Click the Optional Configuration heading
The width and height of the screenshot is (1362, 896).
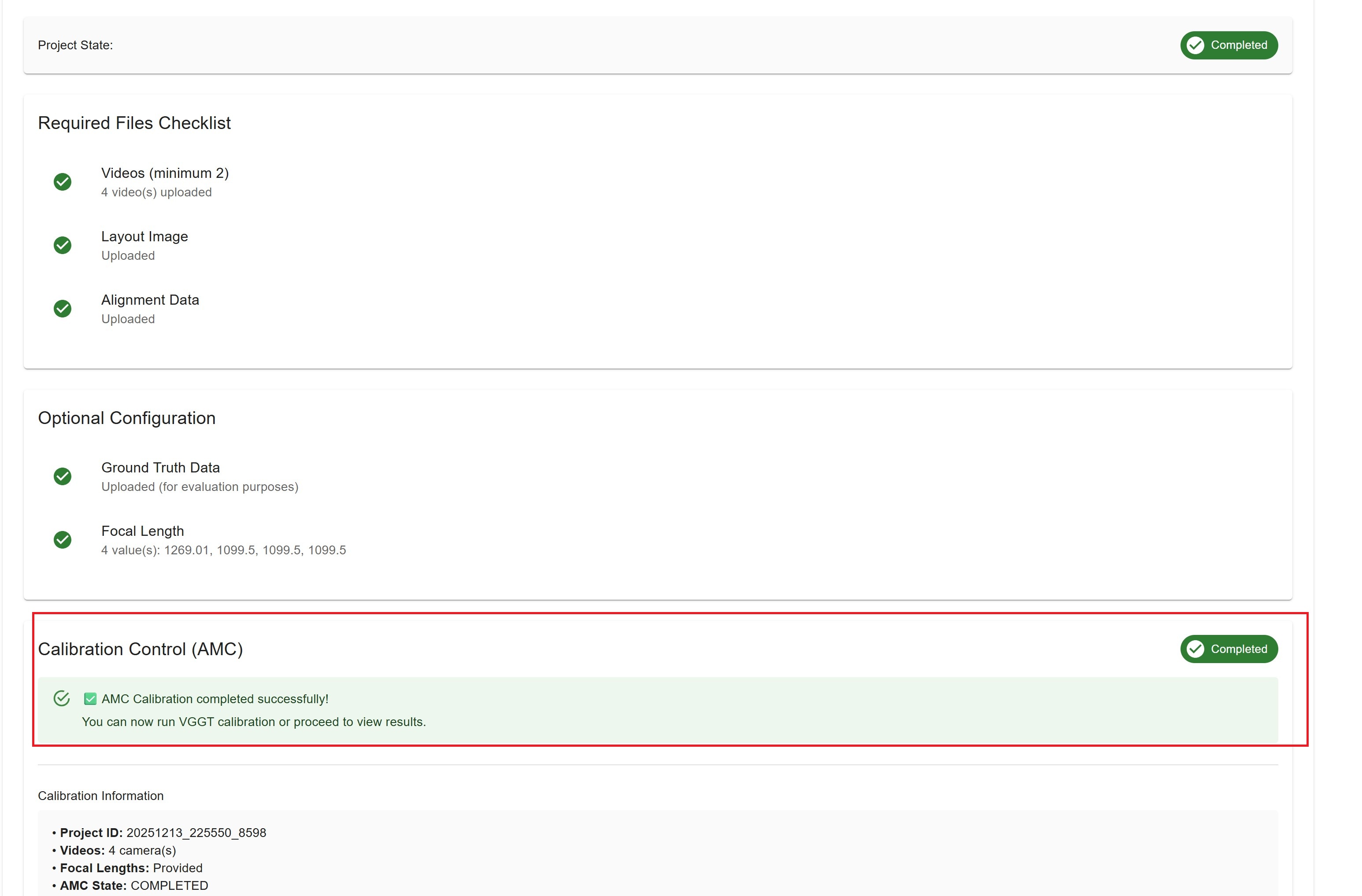coord(126,418)
